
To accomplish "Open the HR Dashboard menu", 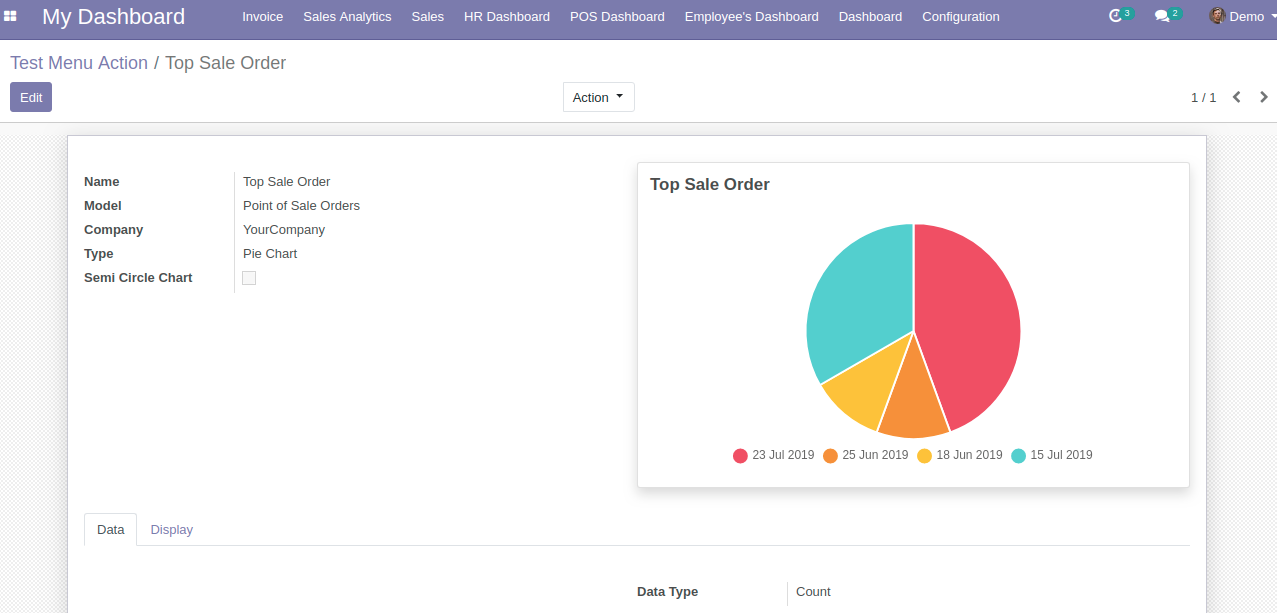I will [x=506, y=16].
